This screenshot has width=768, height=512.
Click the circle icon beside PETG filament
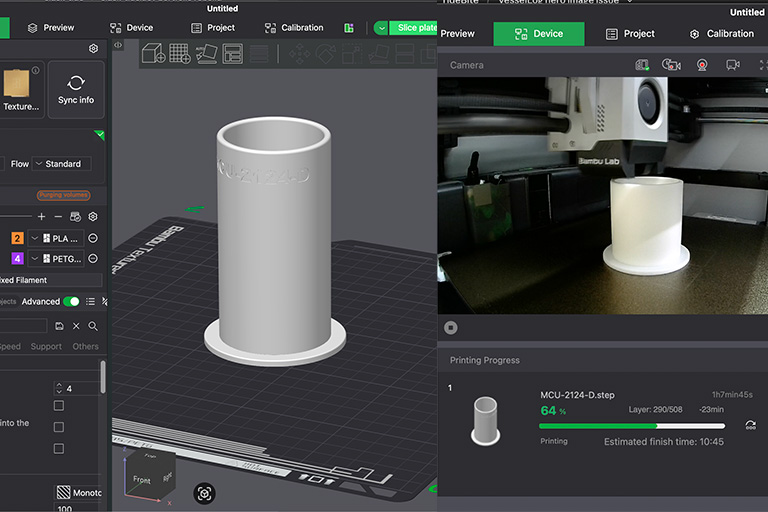[93, 259]
